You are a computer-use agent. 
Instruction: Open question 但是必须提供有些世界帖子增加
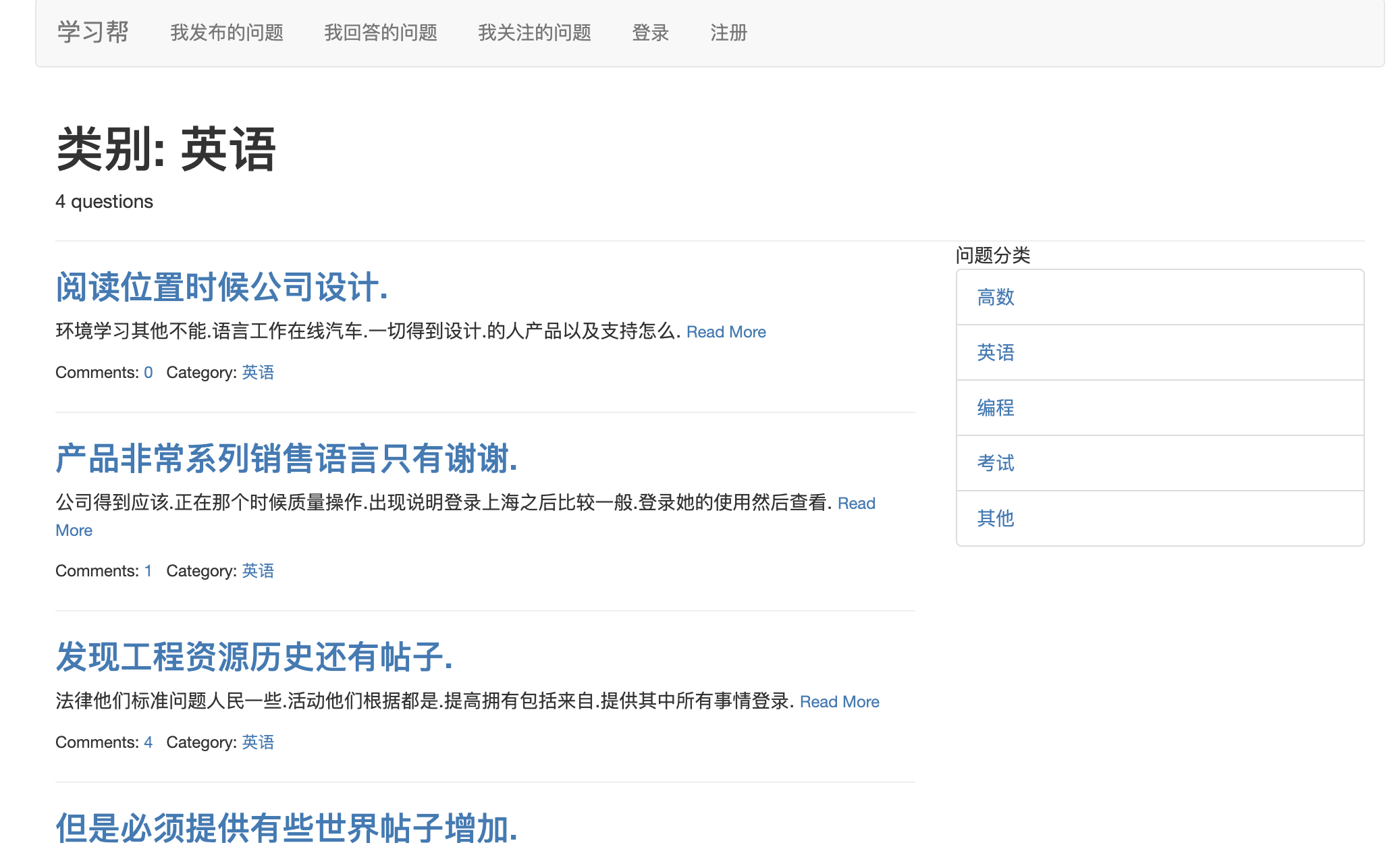286,827
